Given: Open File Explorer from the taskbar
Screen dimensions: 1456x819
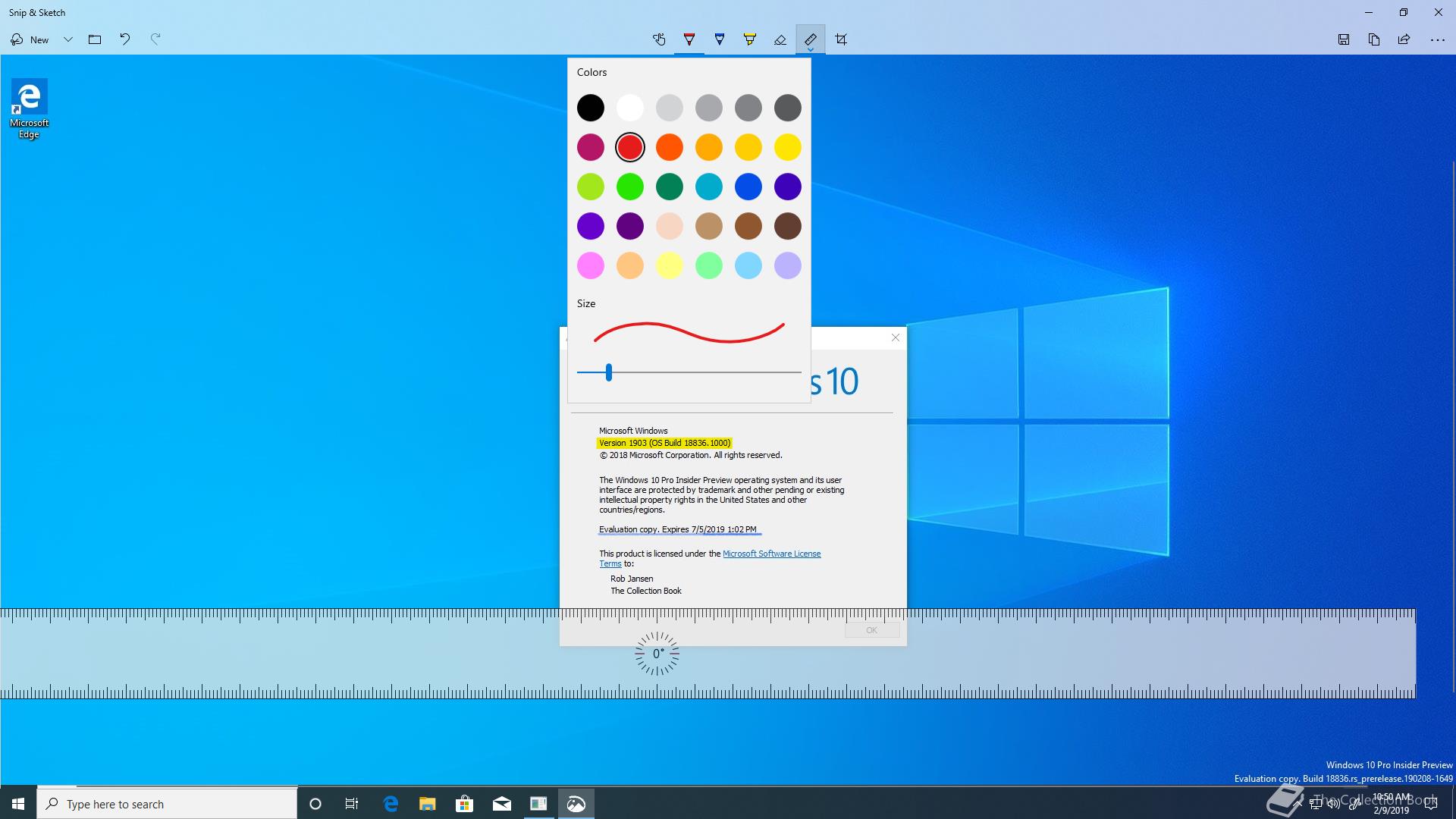Looking at the screenshot, I should 428,804.
